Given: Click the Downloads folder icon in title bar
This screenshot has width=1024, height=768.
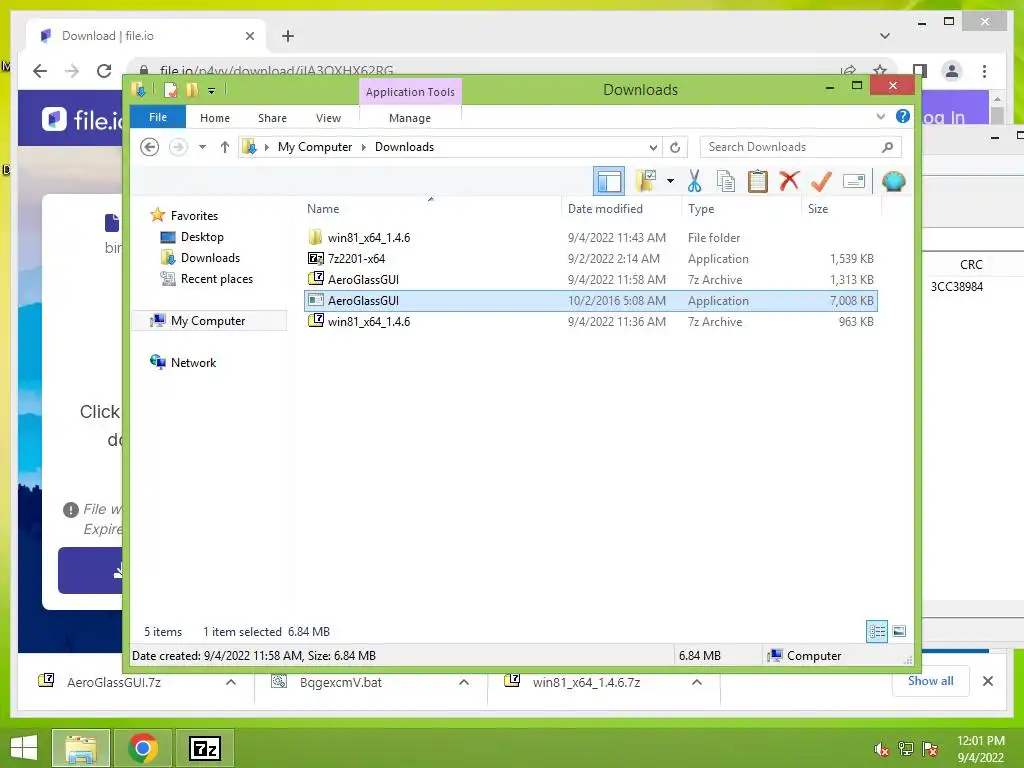Looking at the screenshot, I should click(138, 90).
